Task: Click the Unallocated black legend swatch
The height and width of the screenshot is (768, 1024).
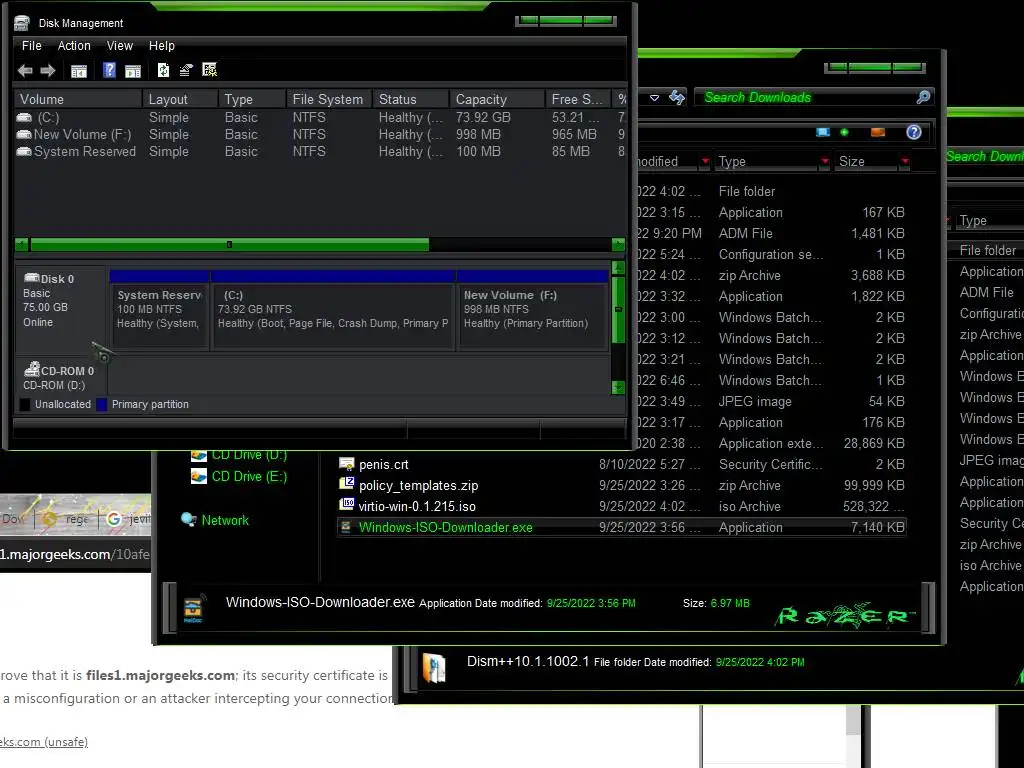Action: pyautogui.click(x=25, y=404)
